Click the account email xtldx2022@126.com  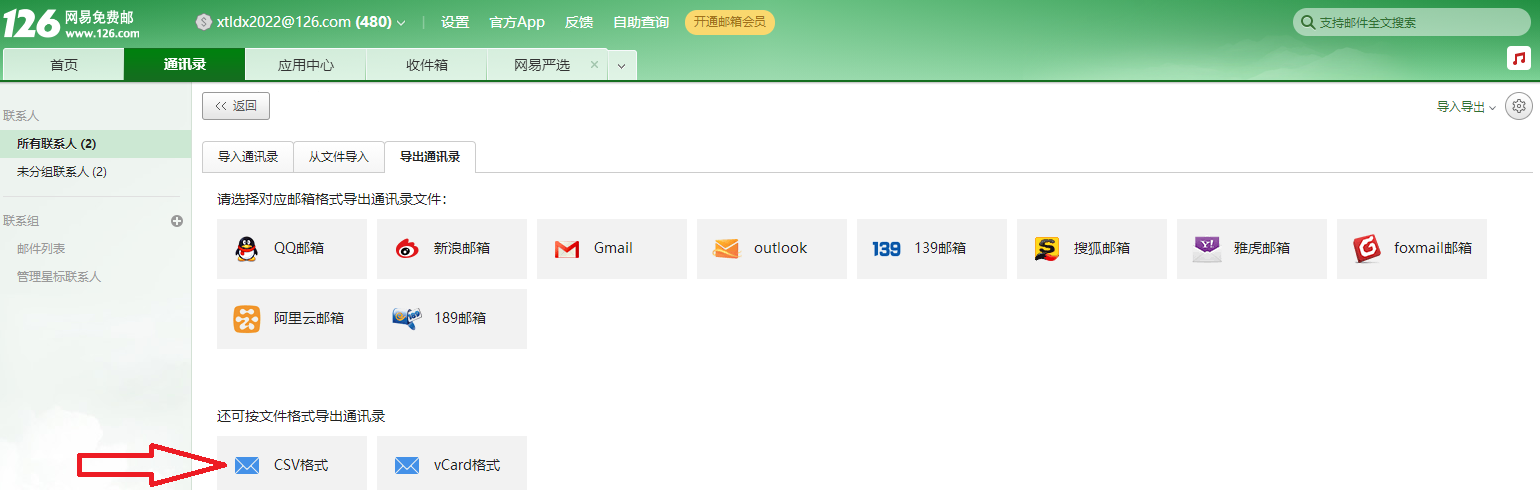(x=284, y=22)
